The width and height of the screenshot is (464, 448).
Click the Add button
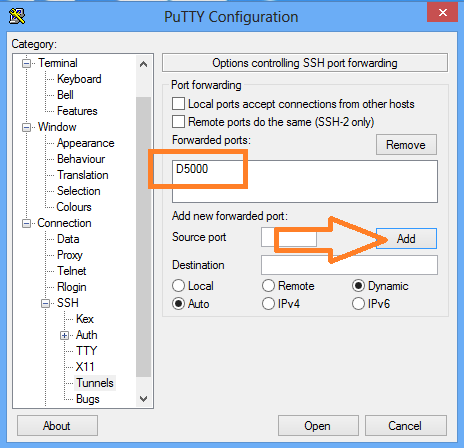pyautogui.click(x=406, y=239)
